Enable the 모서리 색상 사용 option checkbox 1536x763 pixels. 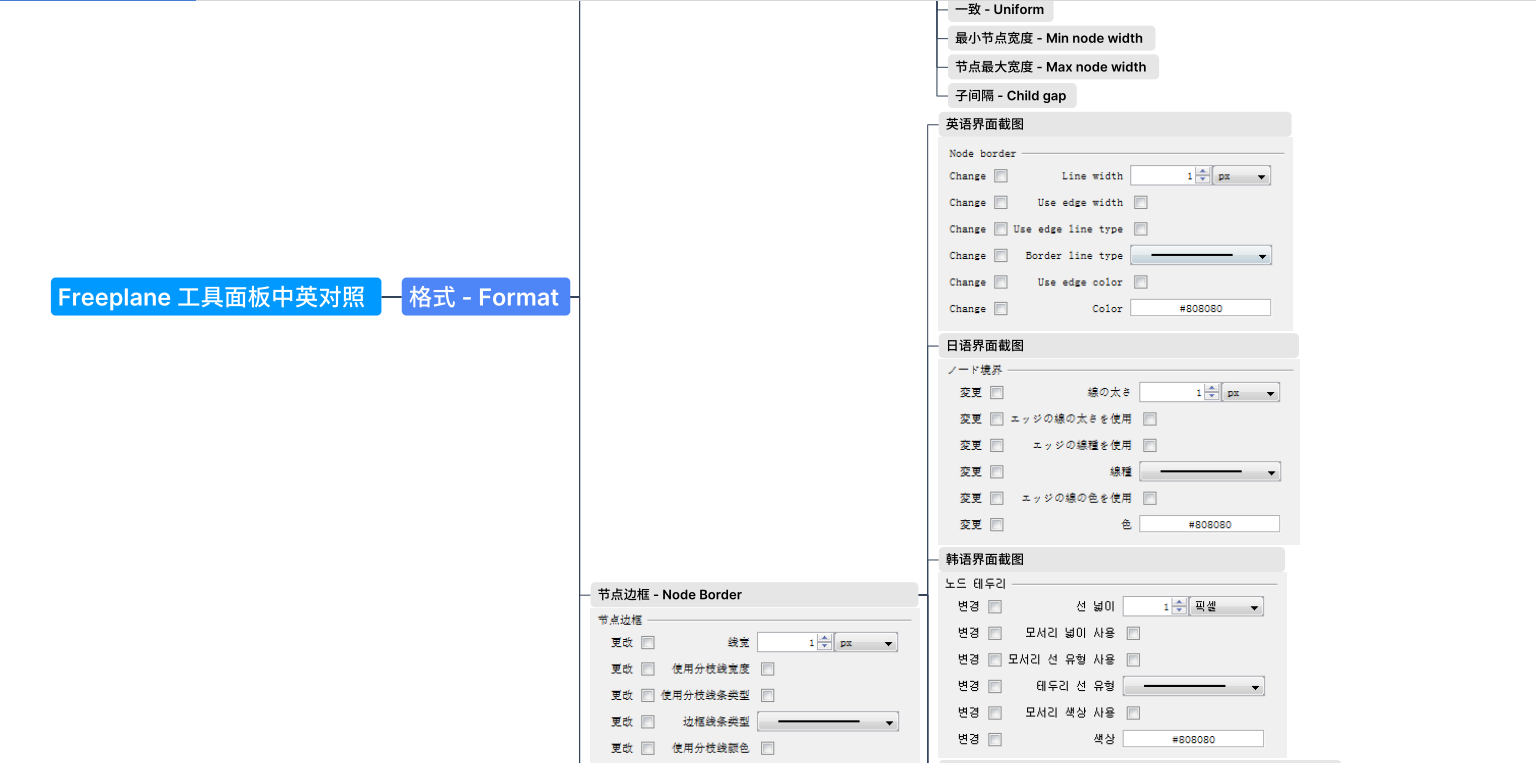point(1134,713)
